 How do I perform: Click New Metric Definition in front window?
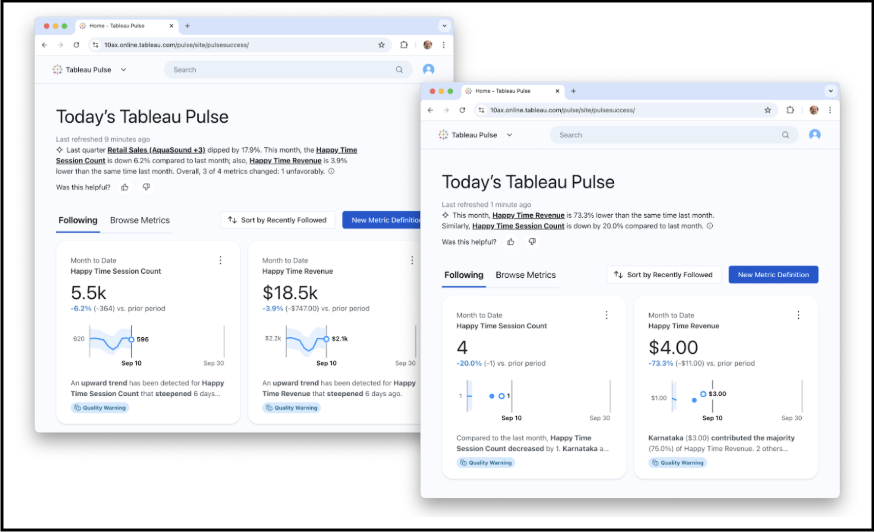click(x=773, y=274)
